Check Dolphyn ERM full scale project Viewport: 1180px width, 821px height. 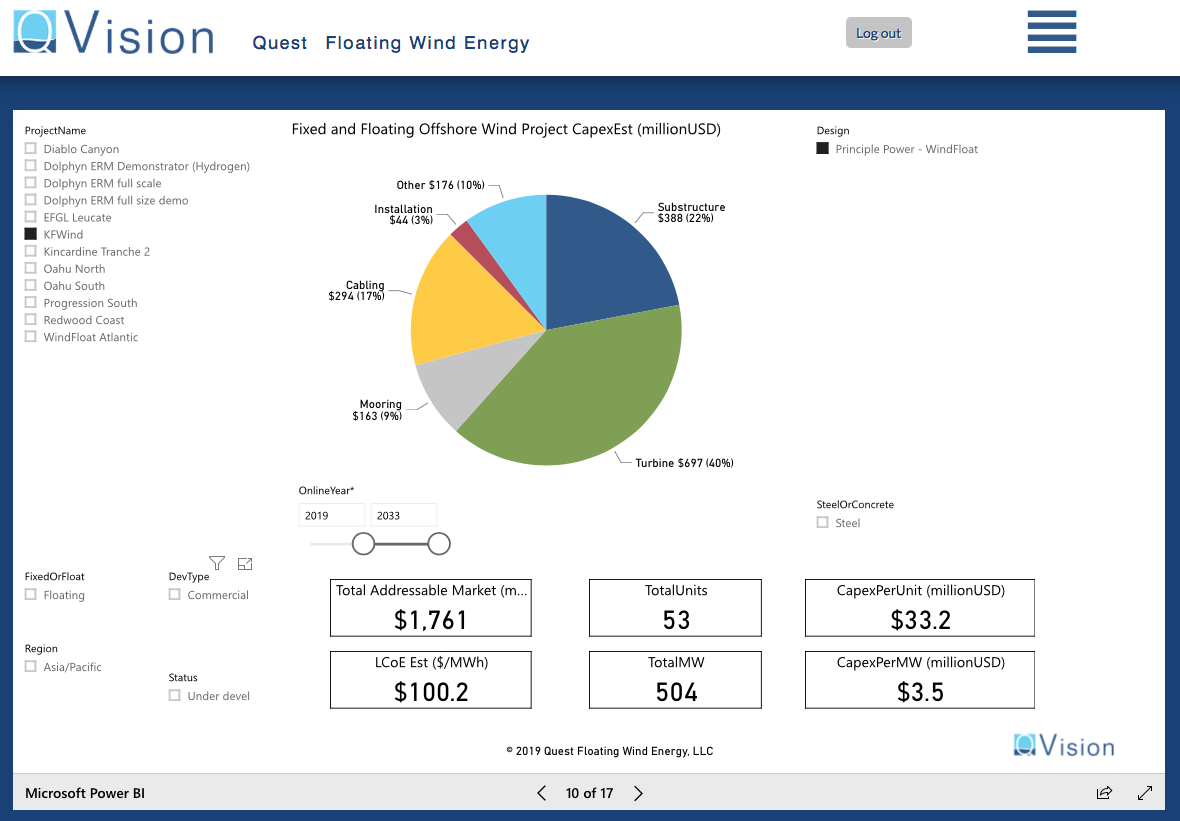pyautogui.click(x=31, y=183)
